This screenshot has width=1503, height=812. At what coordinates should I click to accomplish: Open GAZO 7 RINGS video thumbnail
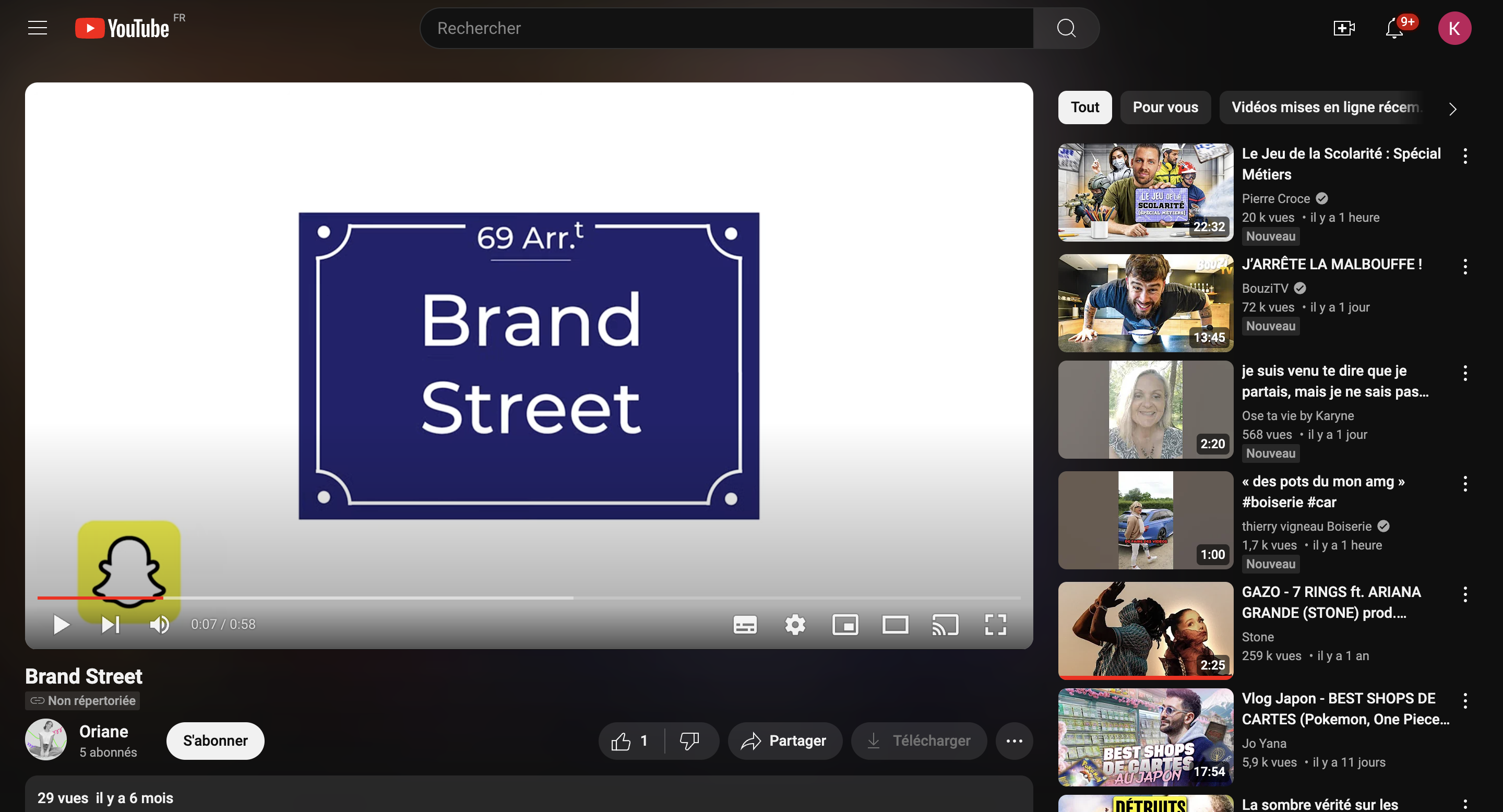1146,630
